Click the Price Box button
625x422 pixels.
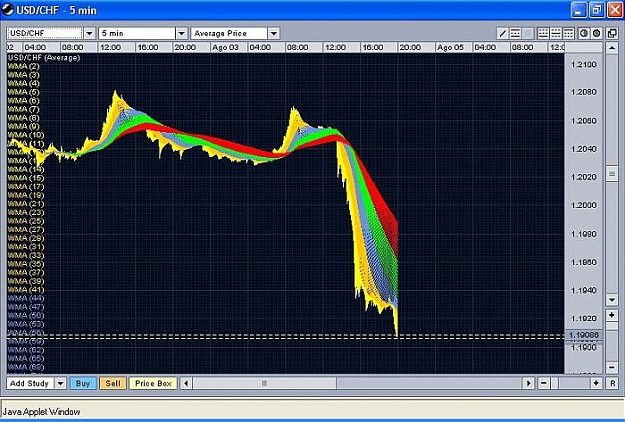click(153, 383)
